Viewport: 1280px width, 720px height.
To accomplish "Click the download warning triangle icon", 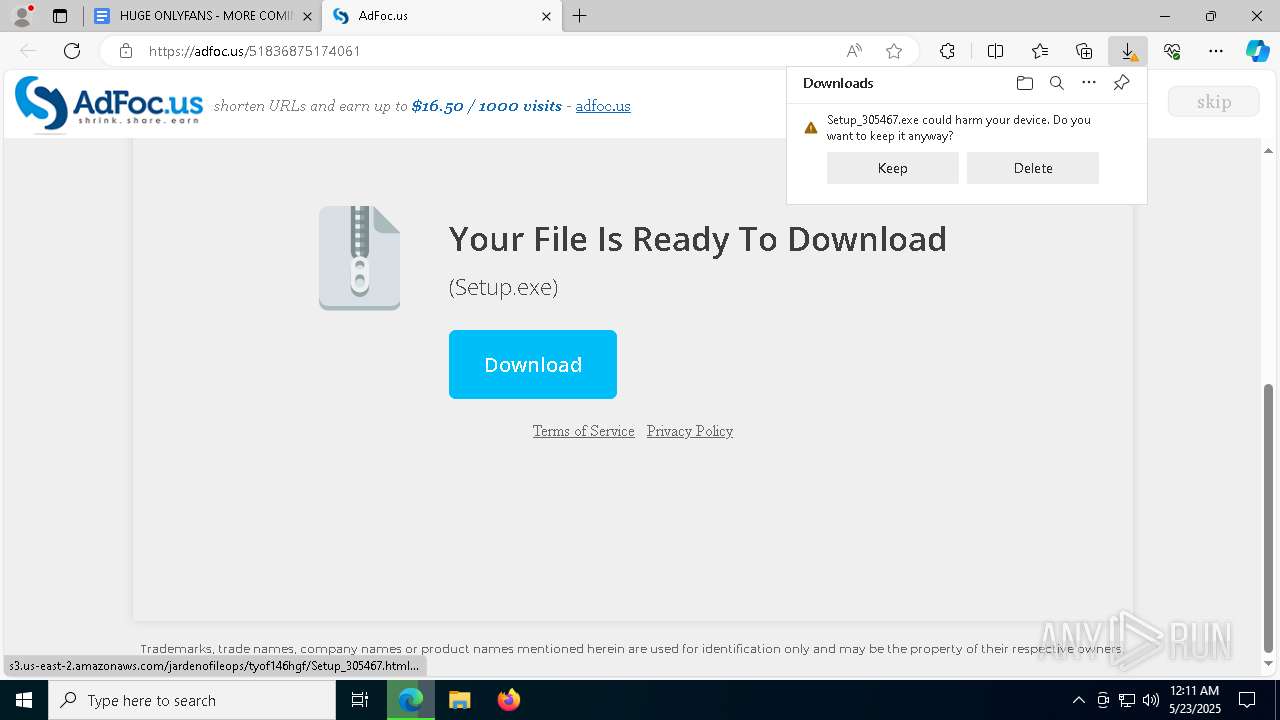I will (811, 128).
